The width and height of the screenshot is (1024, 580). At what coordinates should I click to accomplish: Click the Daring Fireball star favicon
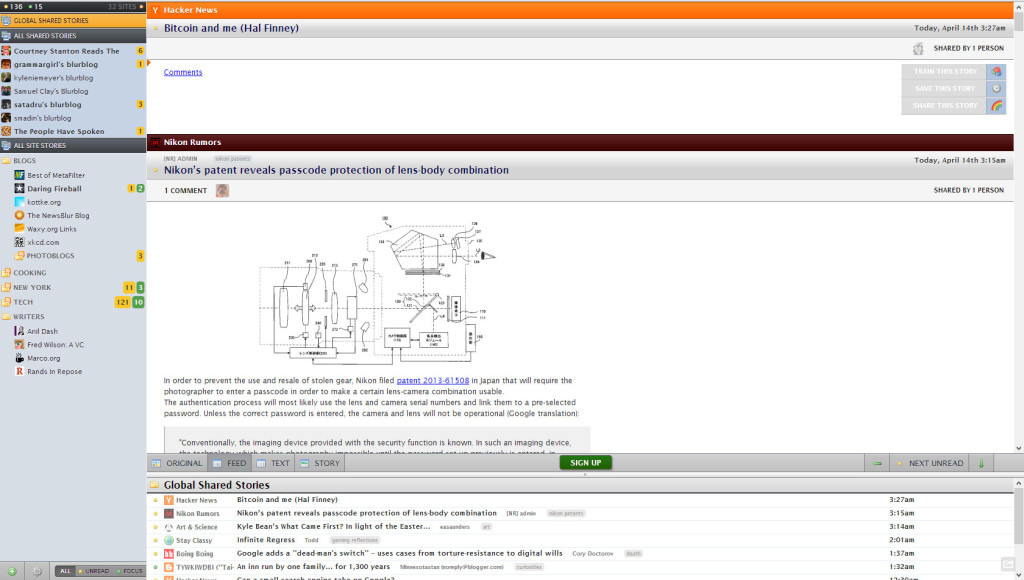19,188
